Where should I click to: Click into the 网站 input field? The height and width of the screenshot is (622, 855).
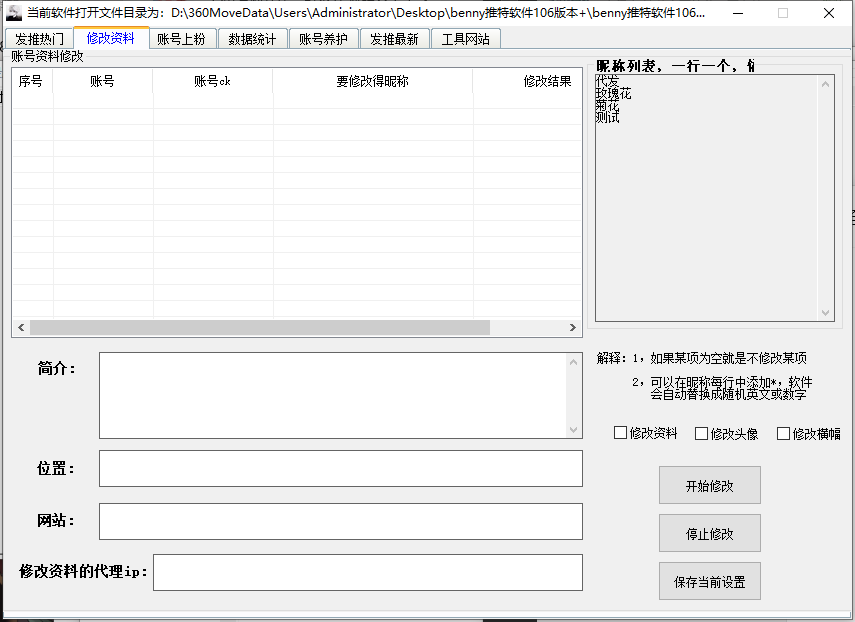(340, 521)
